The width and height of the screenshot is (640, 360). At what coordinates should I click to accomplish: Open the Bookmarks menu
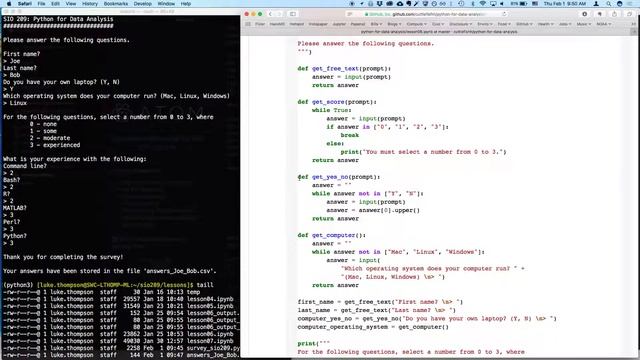point(116,4)
